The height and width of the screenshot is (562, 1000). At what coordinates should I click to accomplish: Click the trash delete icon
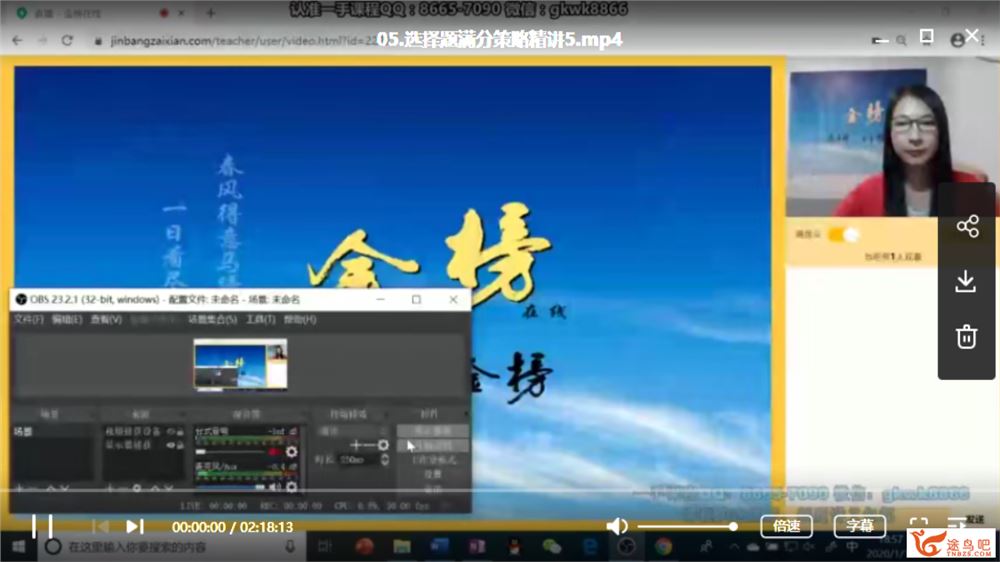point(966,336)
